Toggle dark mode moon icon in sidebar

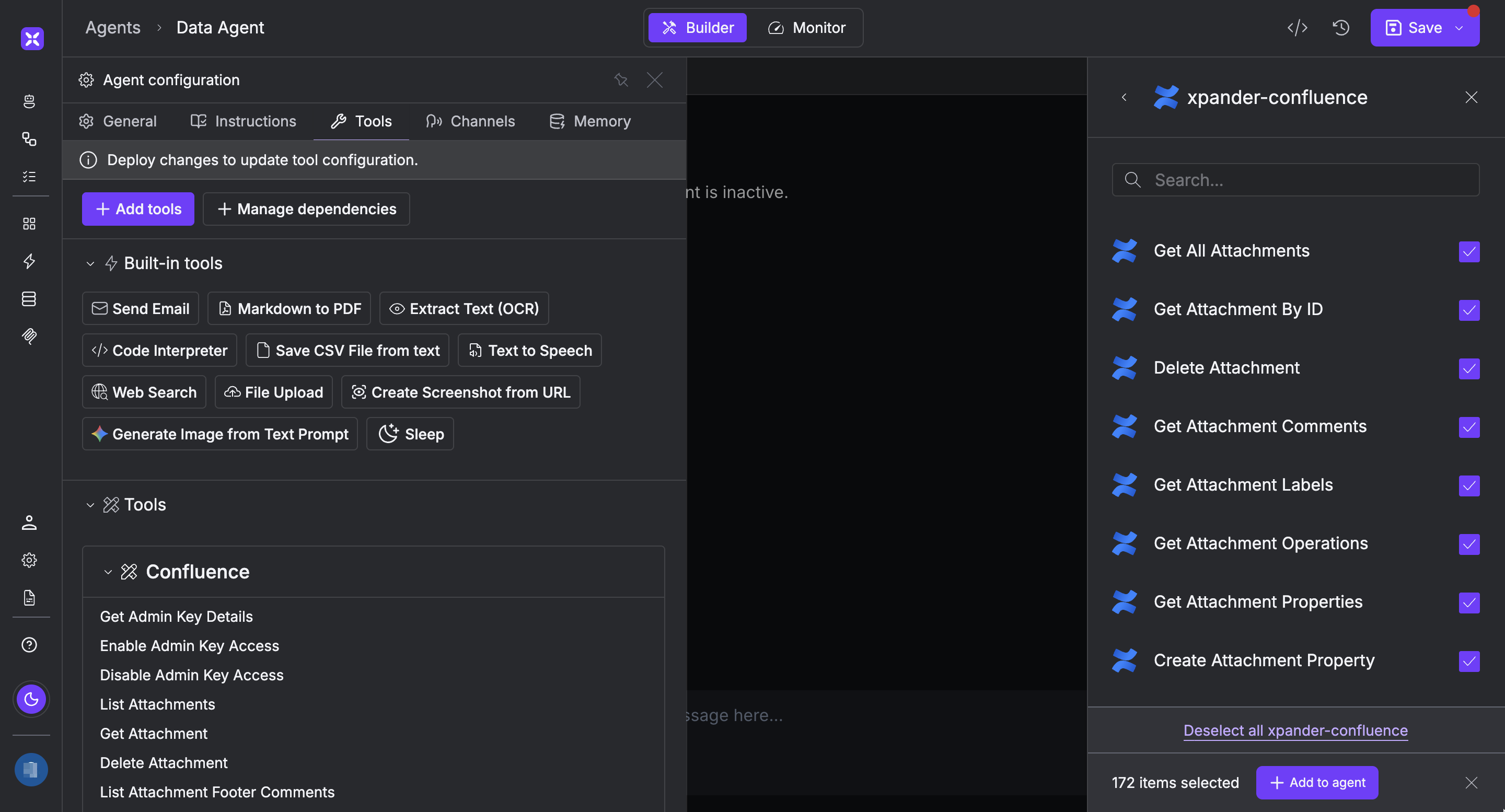tap(31, 699)
